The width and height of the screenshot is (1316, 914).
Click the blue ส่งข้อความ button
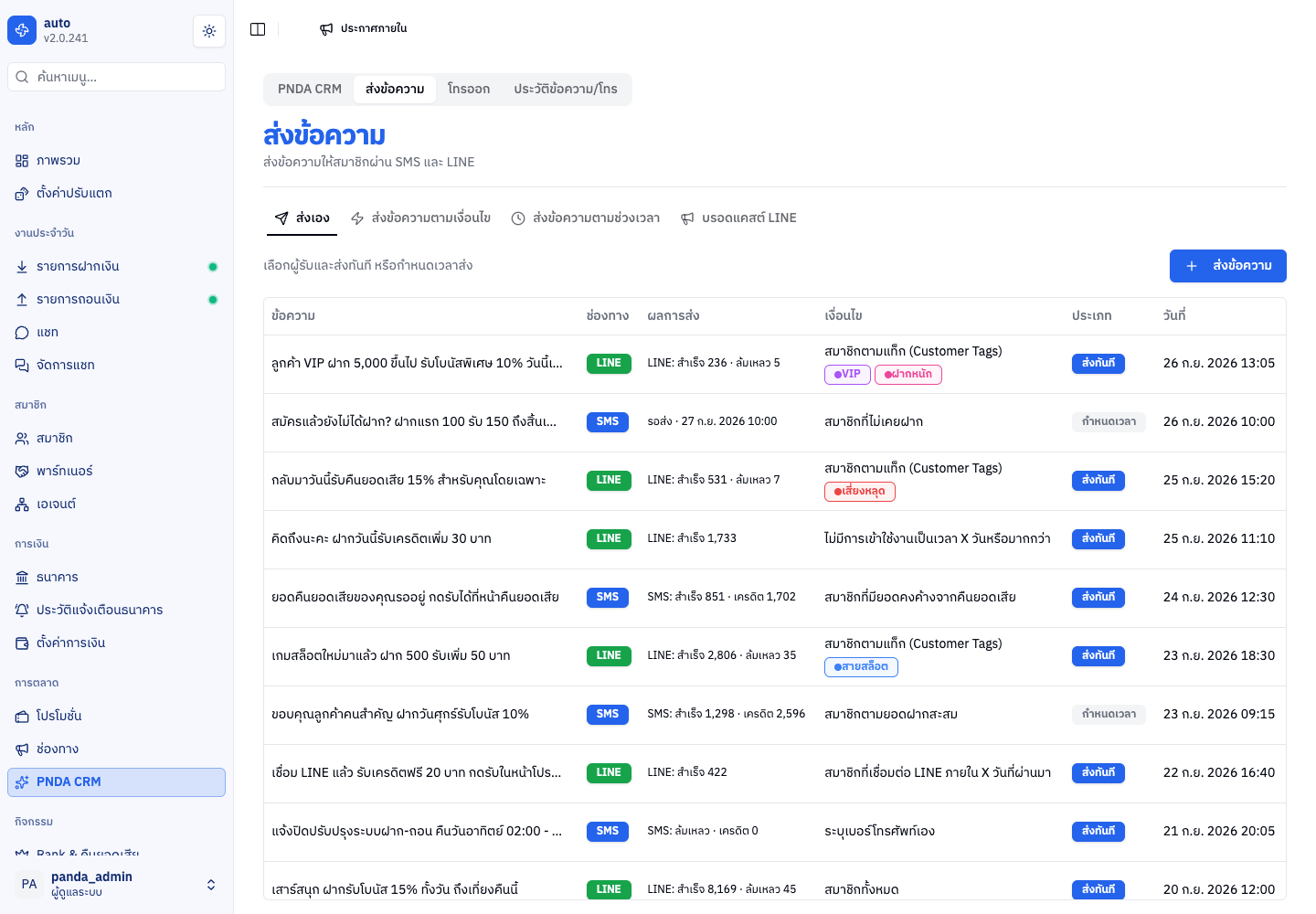[x=1228, y=266]
